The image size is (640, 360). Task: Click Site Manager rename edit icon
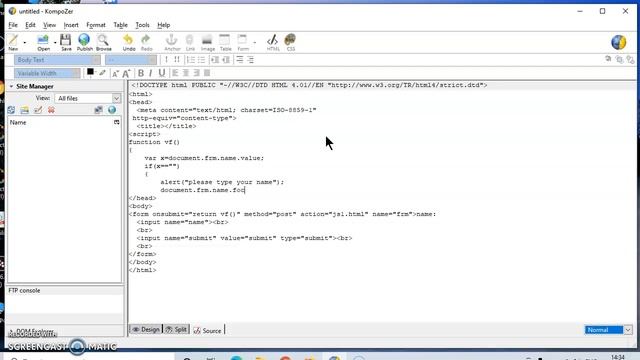(x=38, y=110)
